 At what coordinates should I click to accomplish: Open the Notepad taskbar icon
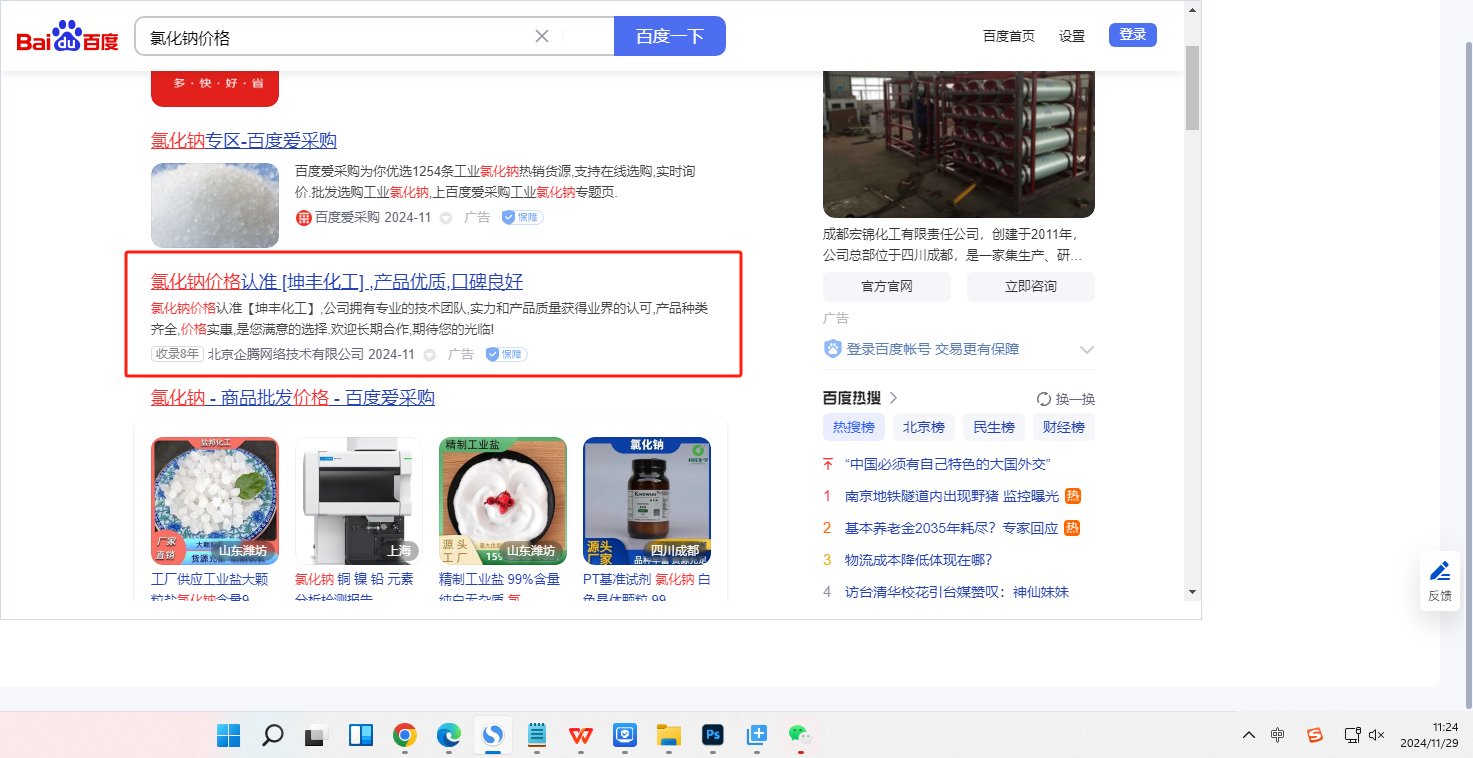click(x=537, y=735)
